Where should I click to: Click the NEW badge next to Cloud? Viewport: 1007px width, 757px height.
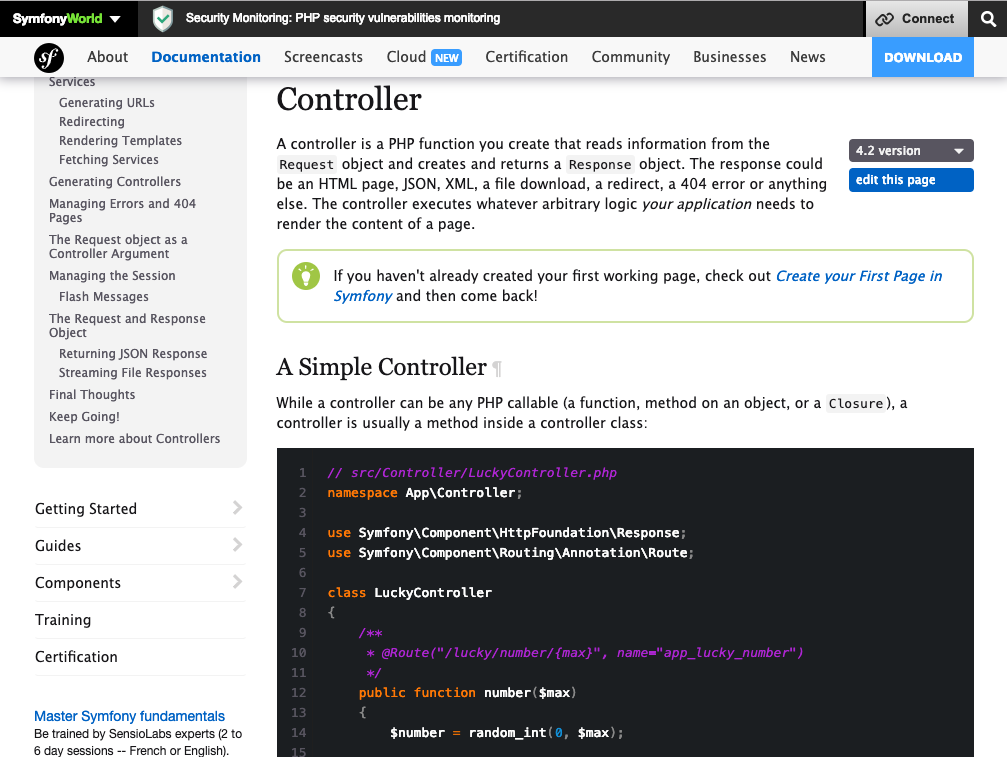(446, 58)
